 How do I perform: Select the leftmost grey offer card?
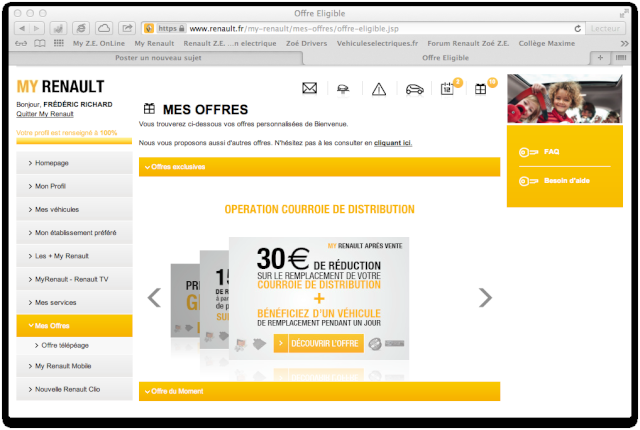point(185,301)
